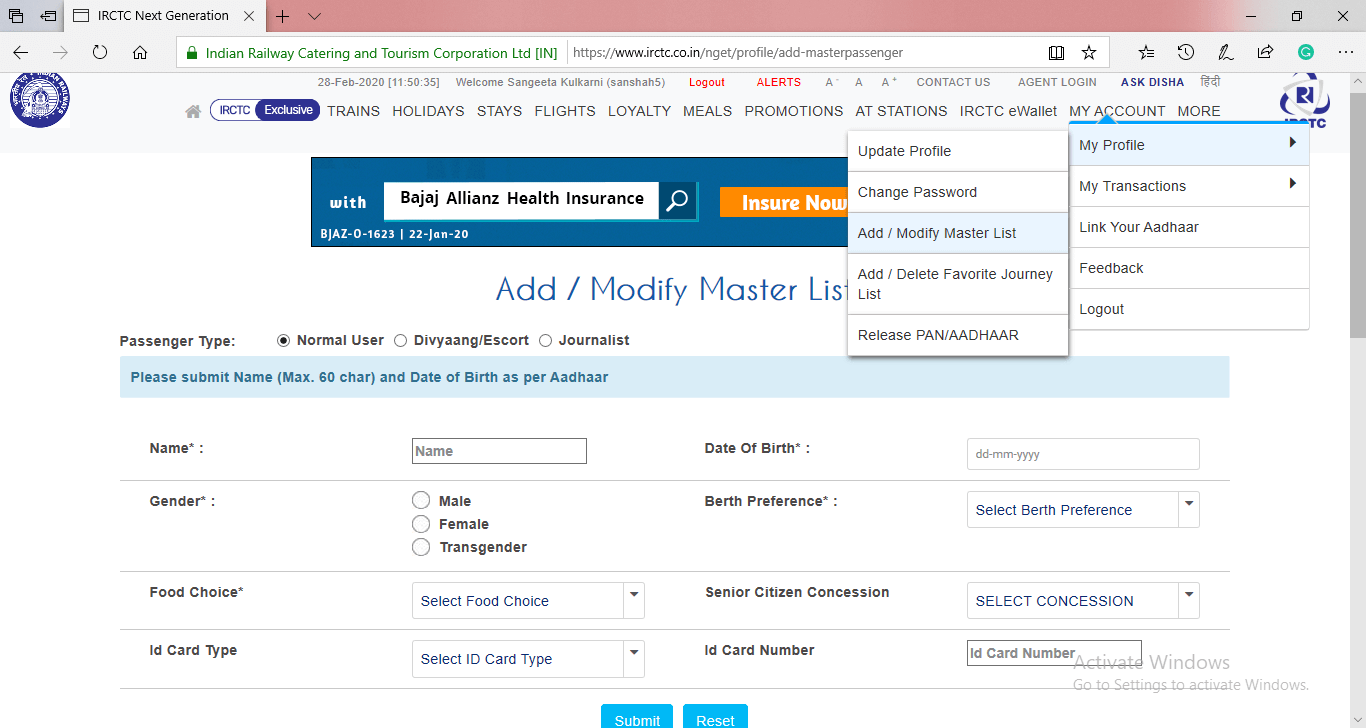The image size is (1366, 728).
Task: Open the Select ID Card Type dropdown
Action: (528, 659)
